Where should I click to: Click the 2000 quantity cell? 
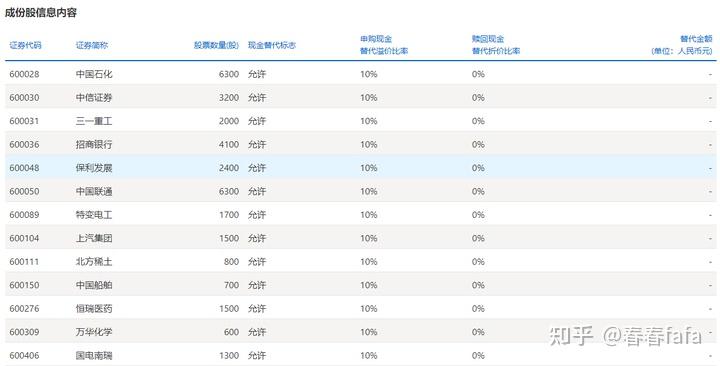pyautogui.click(x=229, y=121)
